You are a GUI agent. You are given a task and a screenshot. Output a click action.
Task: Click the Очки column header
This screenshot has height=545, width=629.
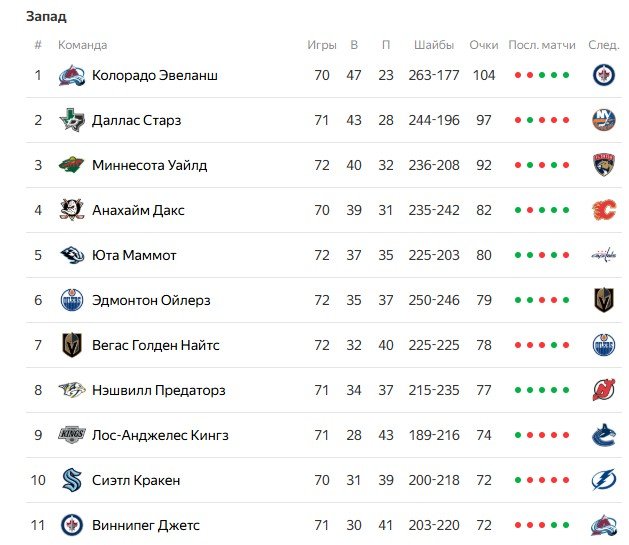(483, 45)
